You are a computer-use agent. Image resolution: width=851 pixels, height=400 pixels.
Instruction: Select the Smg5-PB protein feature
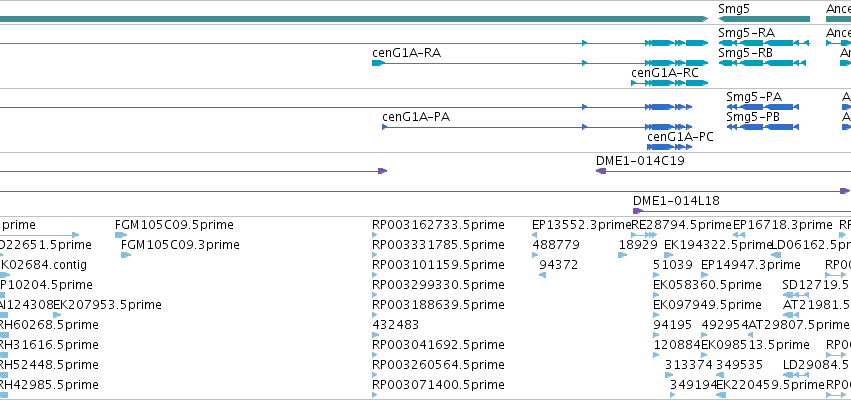click(x=763, y=127)
